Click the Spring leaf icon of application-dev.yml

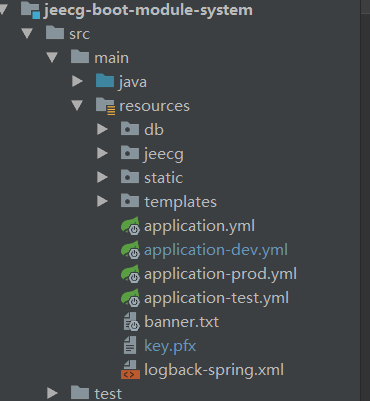click(130, 250)
